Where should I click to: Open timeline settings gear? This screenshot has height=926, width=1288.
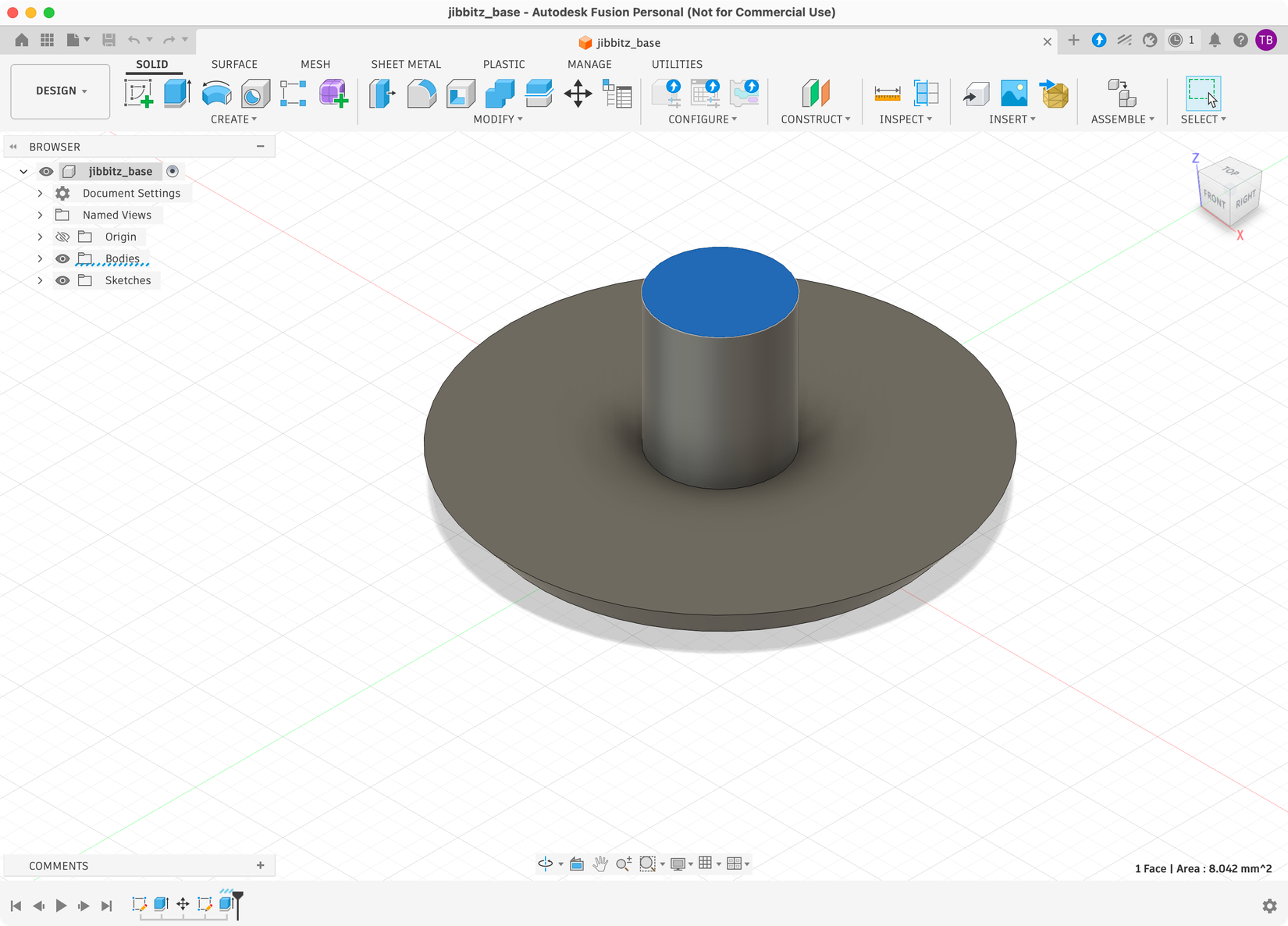(1270, 906)
